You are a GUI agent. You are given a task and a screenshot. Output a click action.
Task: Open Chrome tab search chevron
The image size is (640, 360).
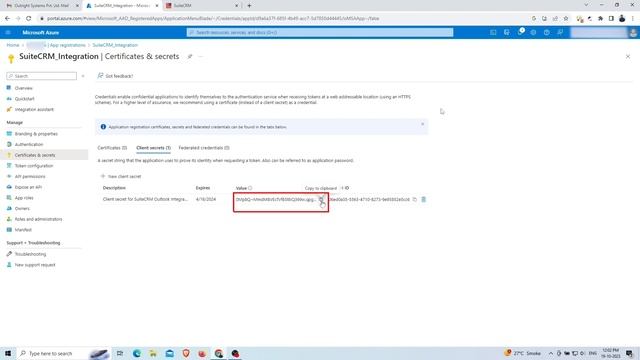[x=586, y=5]
